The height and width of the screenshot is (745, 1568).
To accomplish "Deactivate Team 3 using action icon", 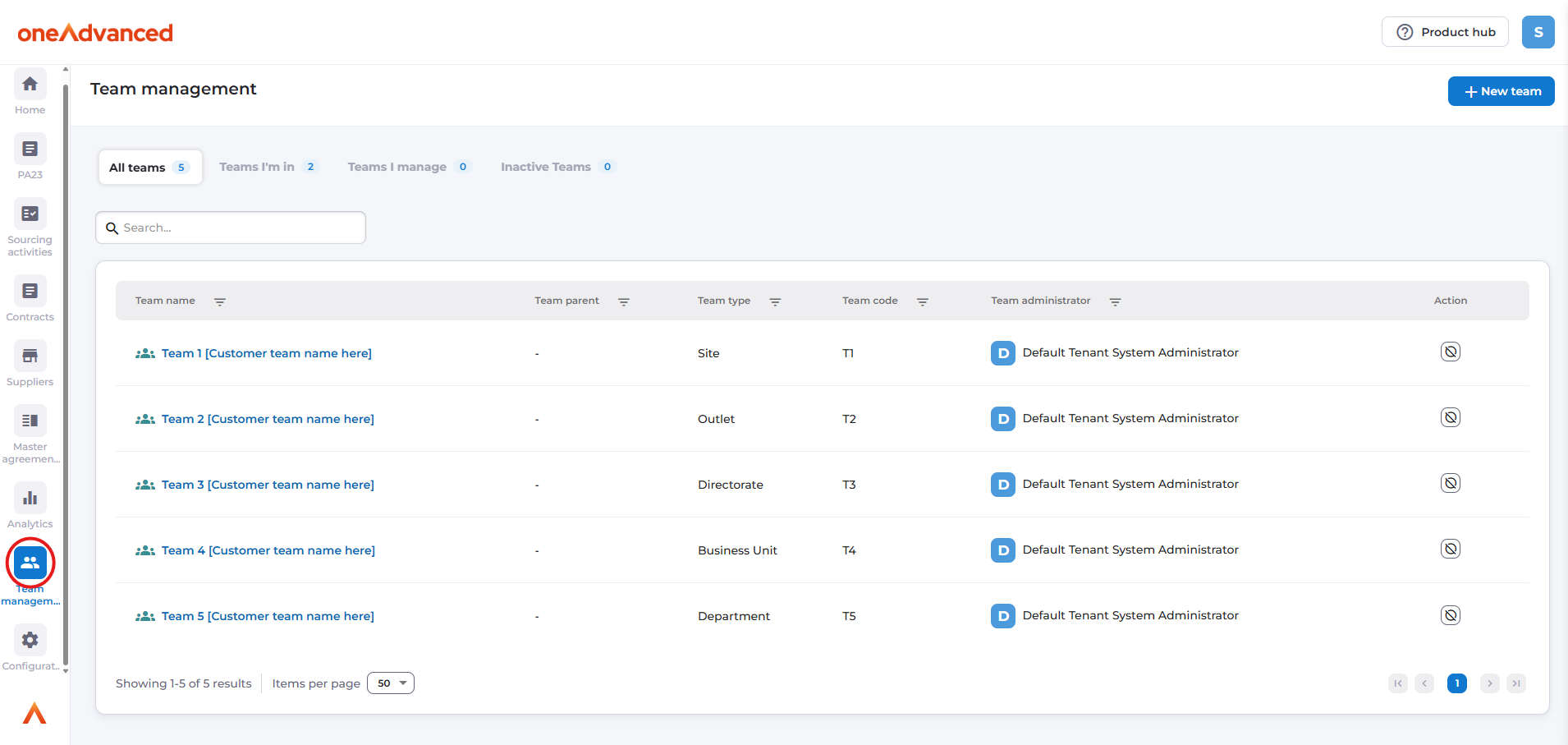I will (1450, 484).
